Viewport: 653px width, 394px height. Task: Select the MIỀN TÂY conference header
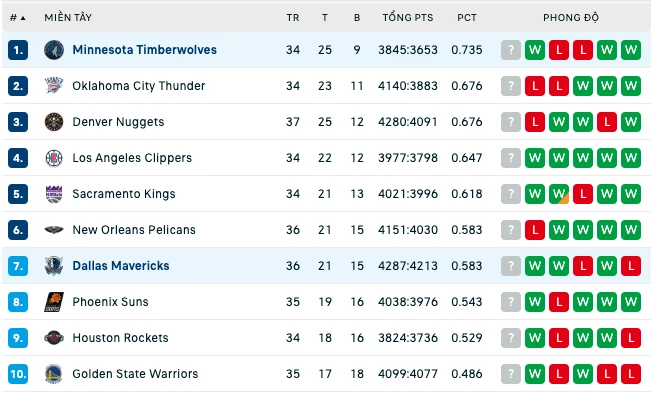(x=68, y=17)
